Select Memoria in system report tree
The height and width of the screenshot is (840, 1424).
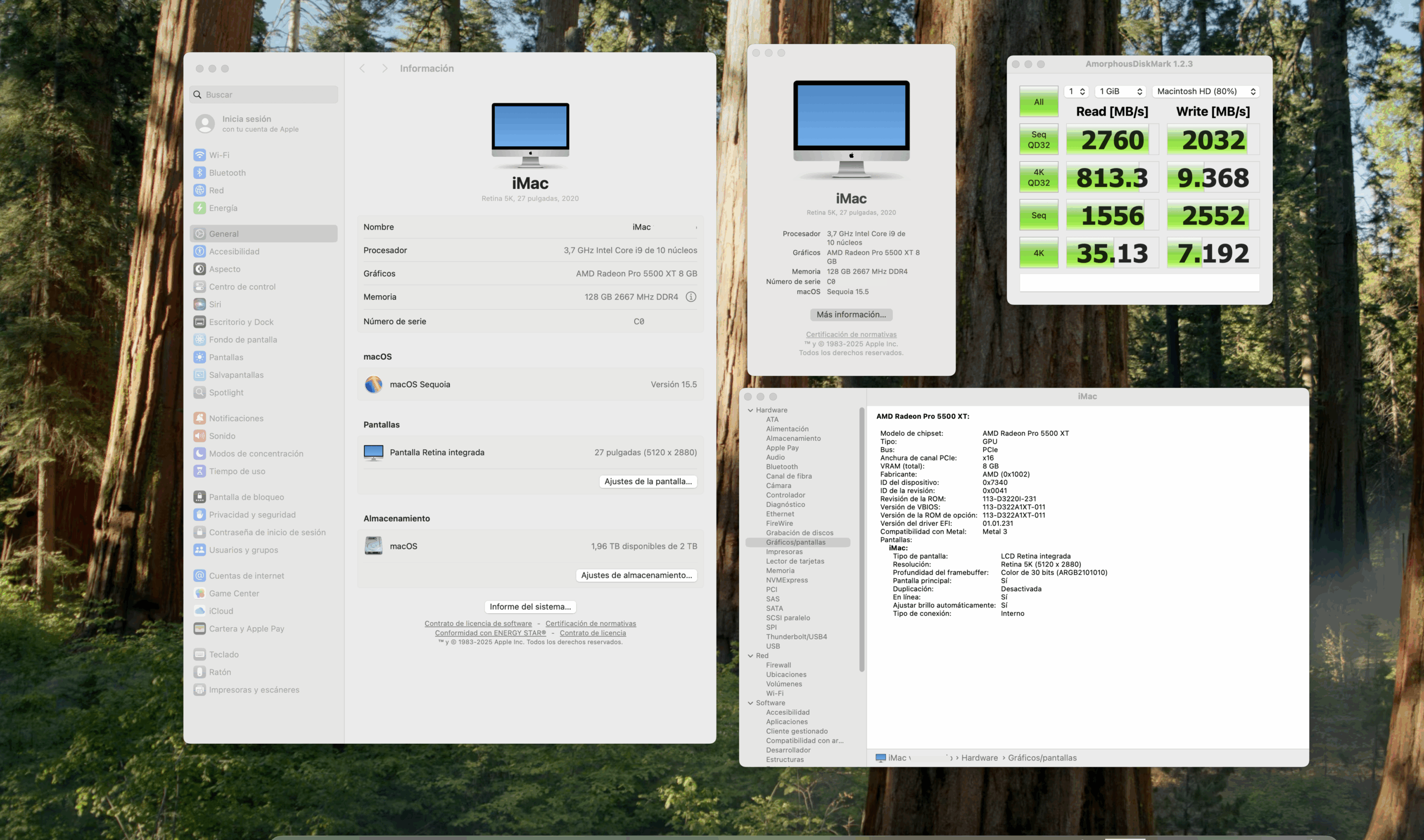pos(780,570)
